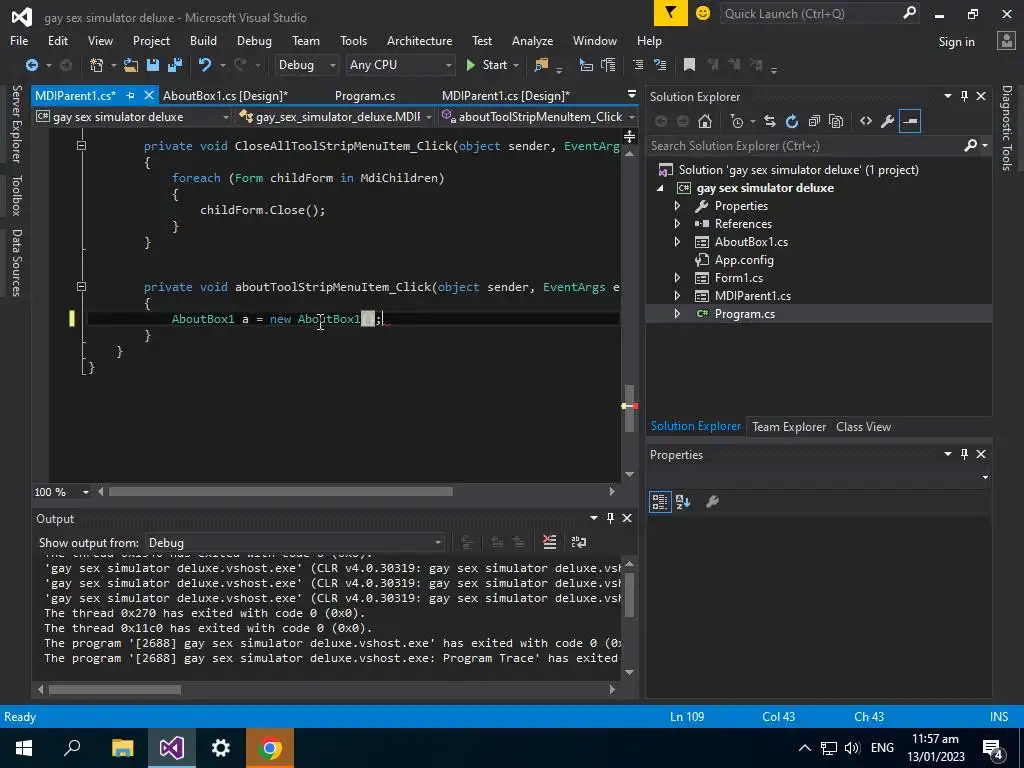Toggle auto-hide pin on Solution Explorer
1024x768 pixels.
click(965, 97)
